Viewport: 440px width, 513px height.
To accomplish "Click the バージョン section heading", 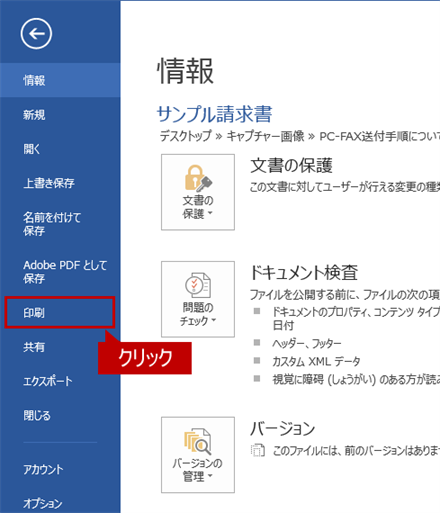I will click(x=282, y=428).
